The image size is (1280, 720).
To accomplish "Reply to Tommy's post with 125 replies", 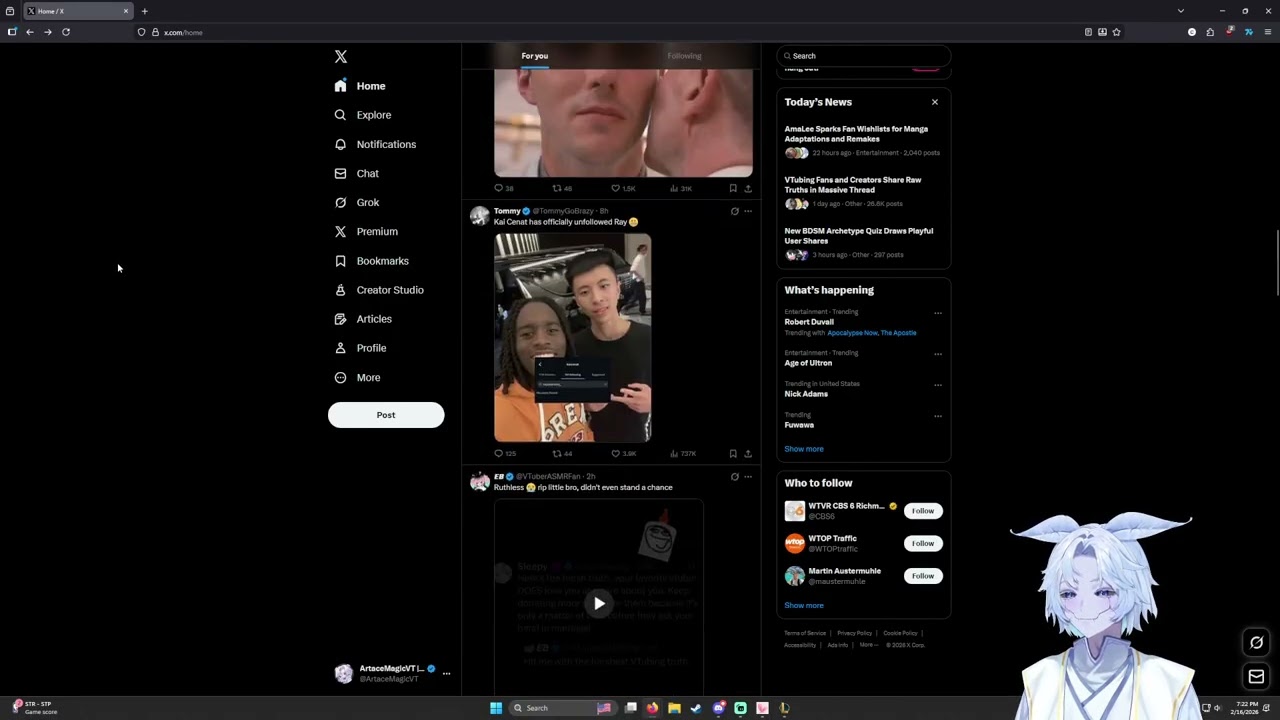I will (x=505, y=453).
